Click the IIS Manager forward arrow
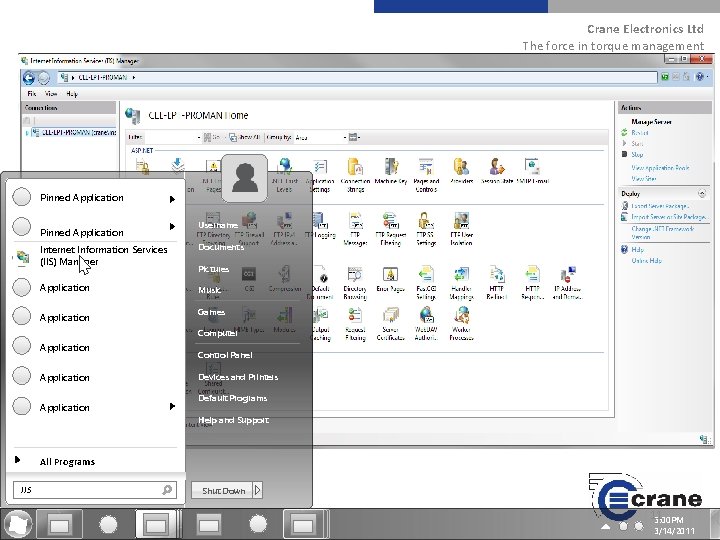 [x=44, y=78]
